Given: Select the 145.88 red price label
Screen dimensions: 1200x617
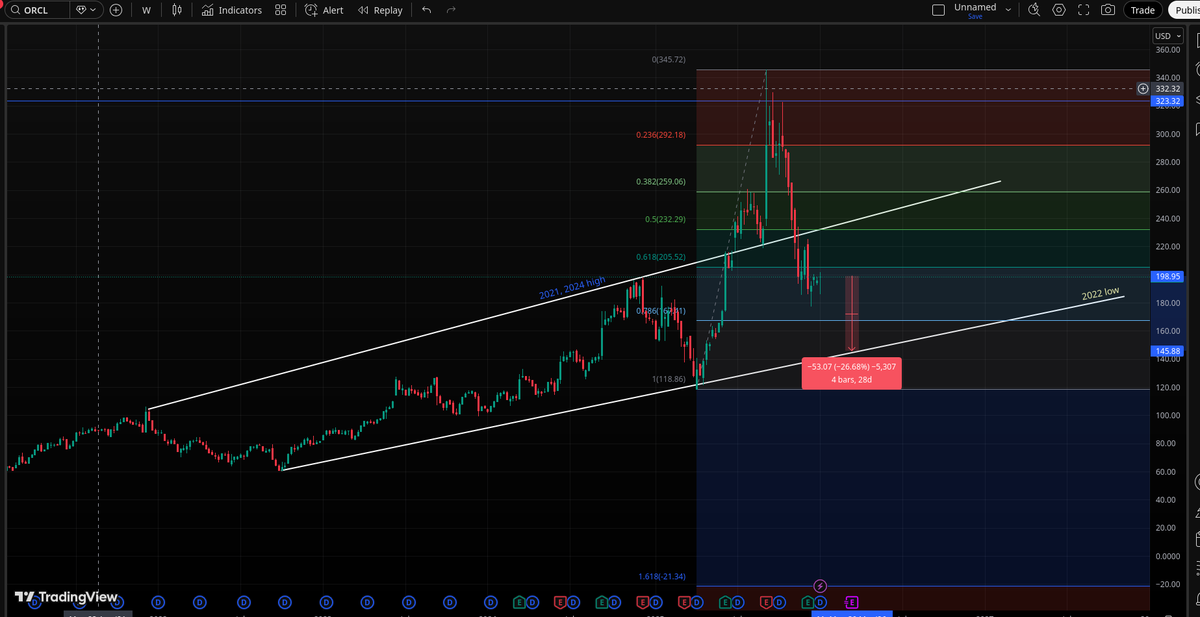Looking at the screenshot, I should coord(1168,351).
